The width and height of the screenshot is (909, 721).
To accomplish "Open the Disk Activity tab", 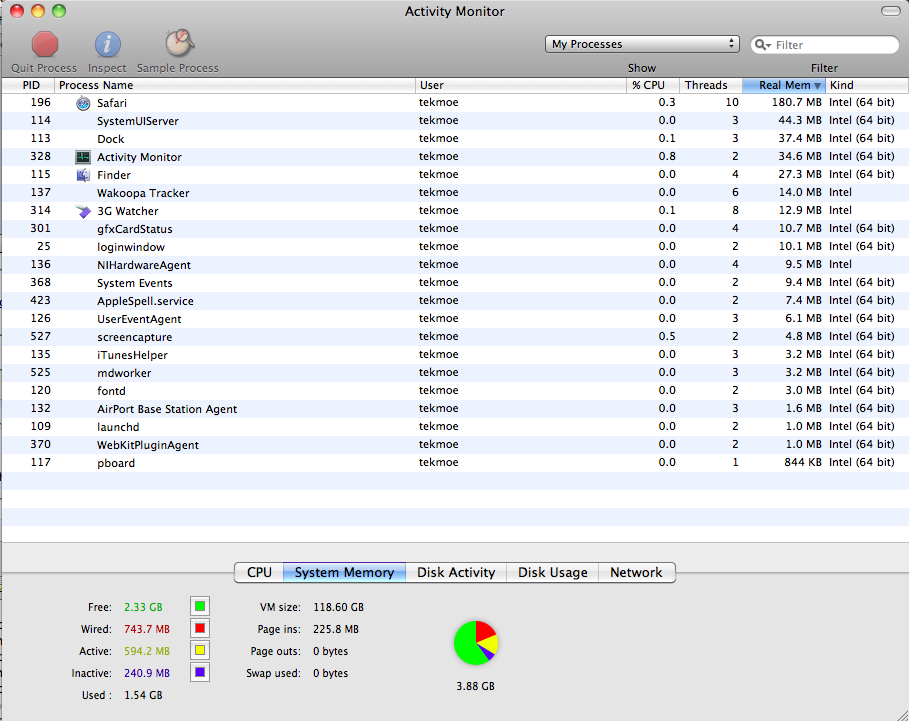I will [456, 572].
